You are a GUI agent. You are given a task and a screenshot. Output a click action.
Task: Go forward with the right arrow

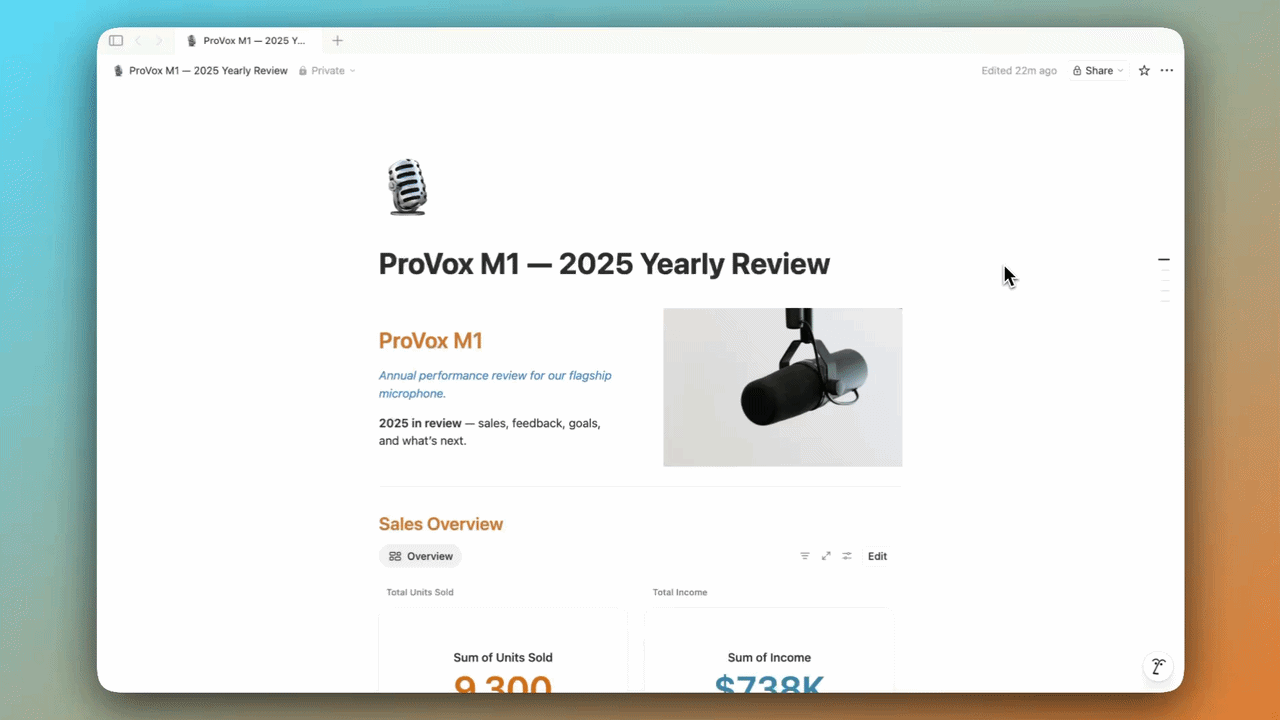pyautogui.click(x=158, y=41)
